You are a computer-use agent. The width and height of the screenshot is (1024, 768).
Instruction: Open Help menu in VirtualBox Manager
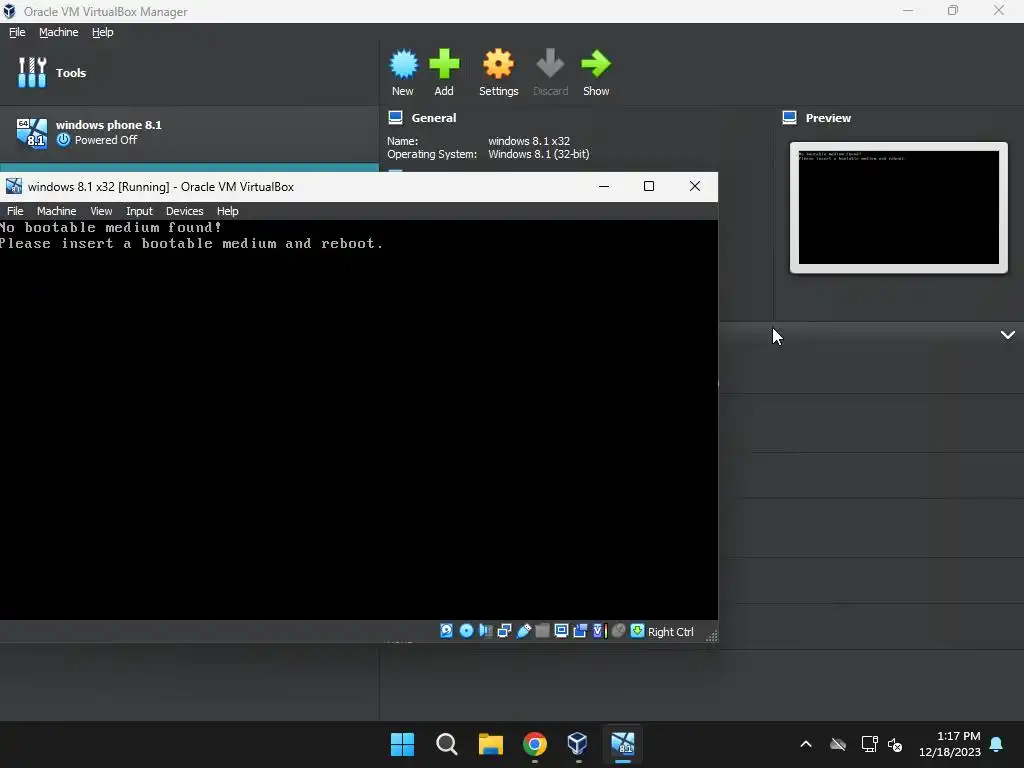[x=103, y=32]
